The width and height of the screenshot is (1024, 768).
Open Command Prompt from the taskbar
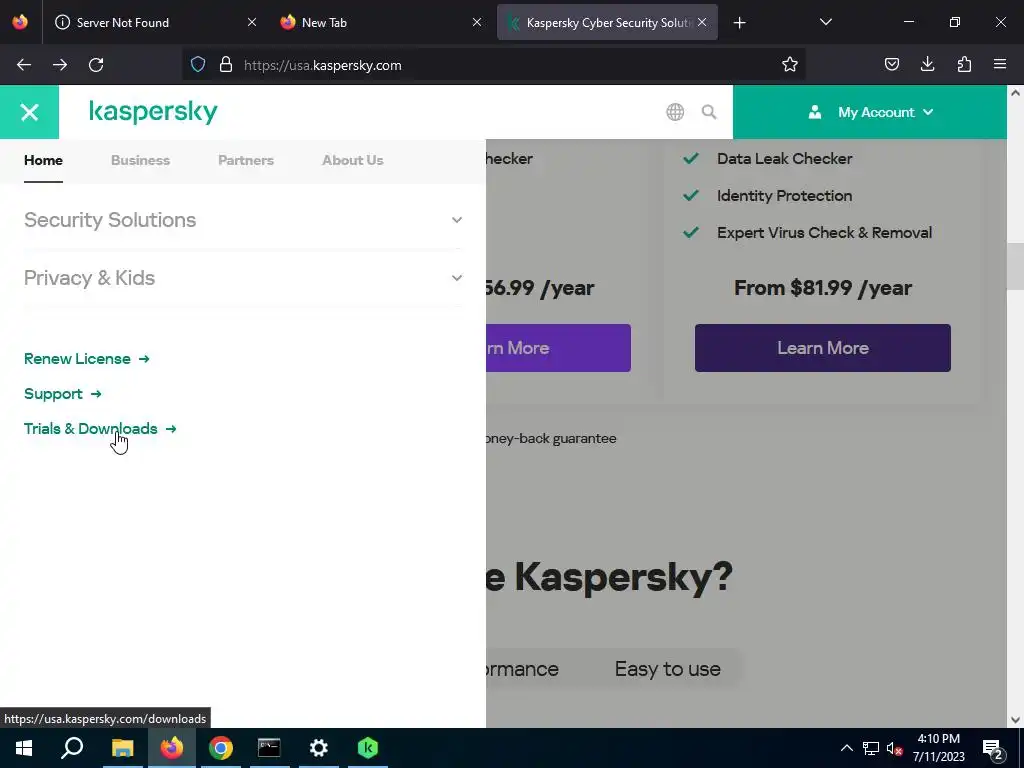click(269, 748)
